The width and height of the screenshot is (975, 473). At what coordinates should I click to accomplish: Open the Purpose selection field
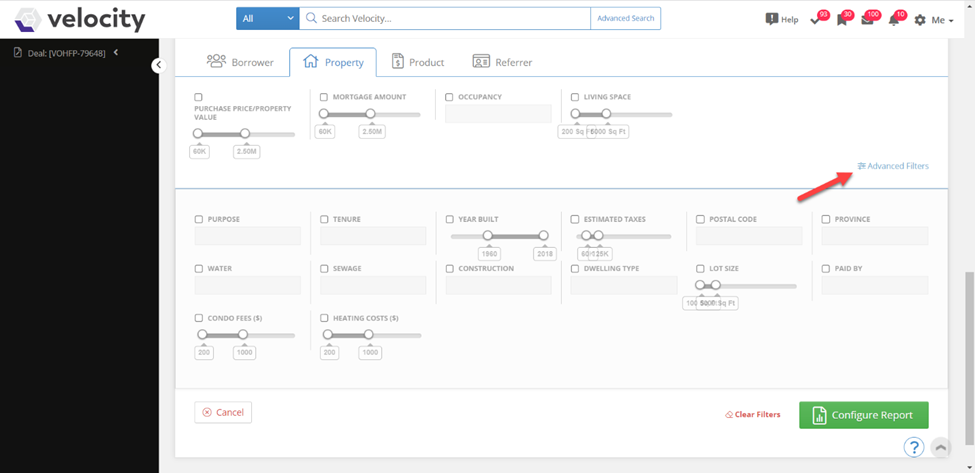(x=247, y=236)
